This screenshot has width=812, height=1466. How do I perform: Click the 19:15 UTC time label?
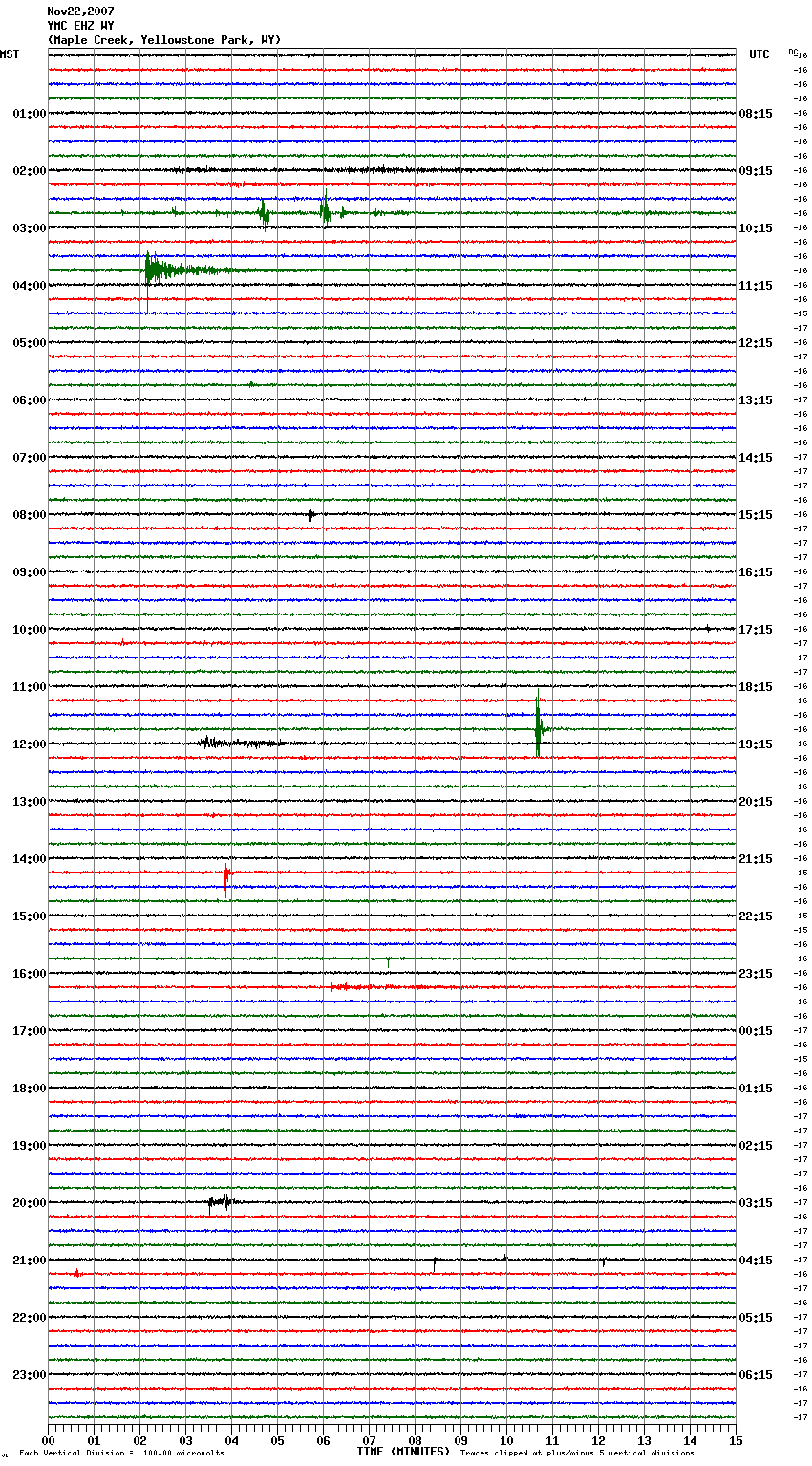pyautogui.click(x=756, y=744)
